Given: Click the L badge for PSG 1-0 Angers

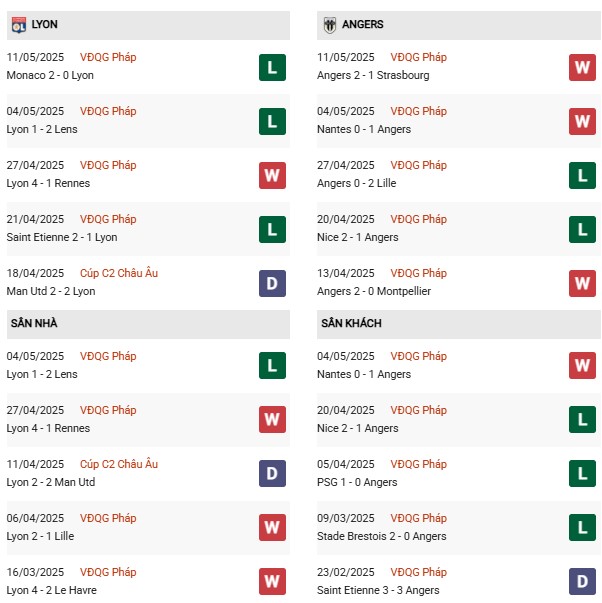Looking at the screenshot, I should tap(582, 473).
